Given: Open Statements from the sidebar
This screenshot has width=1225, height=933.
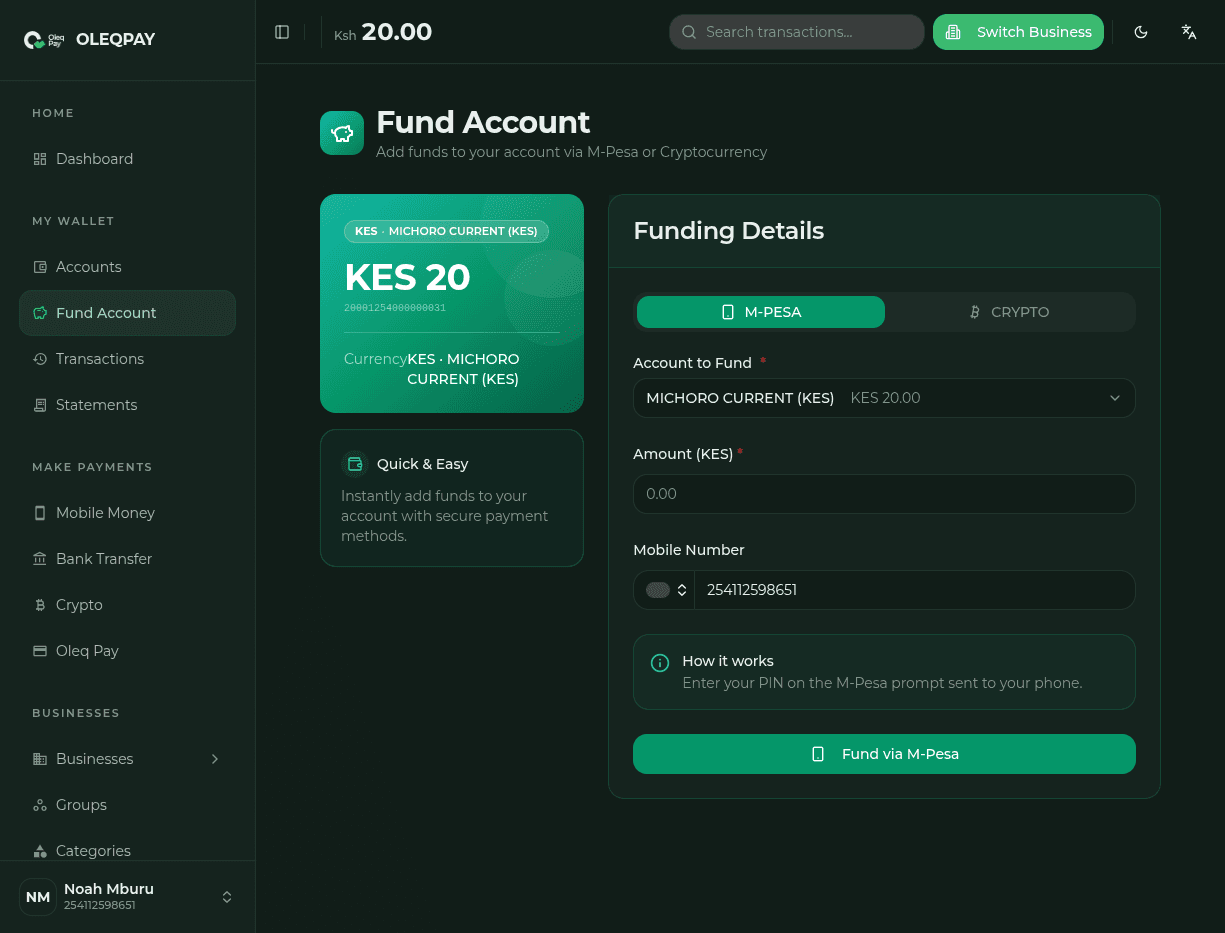Looking at the screenshot, I should pos(127,405).
